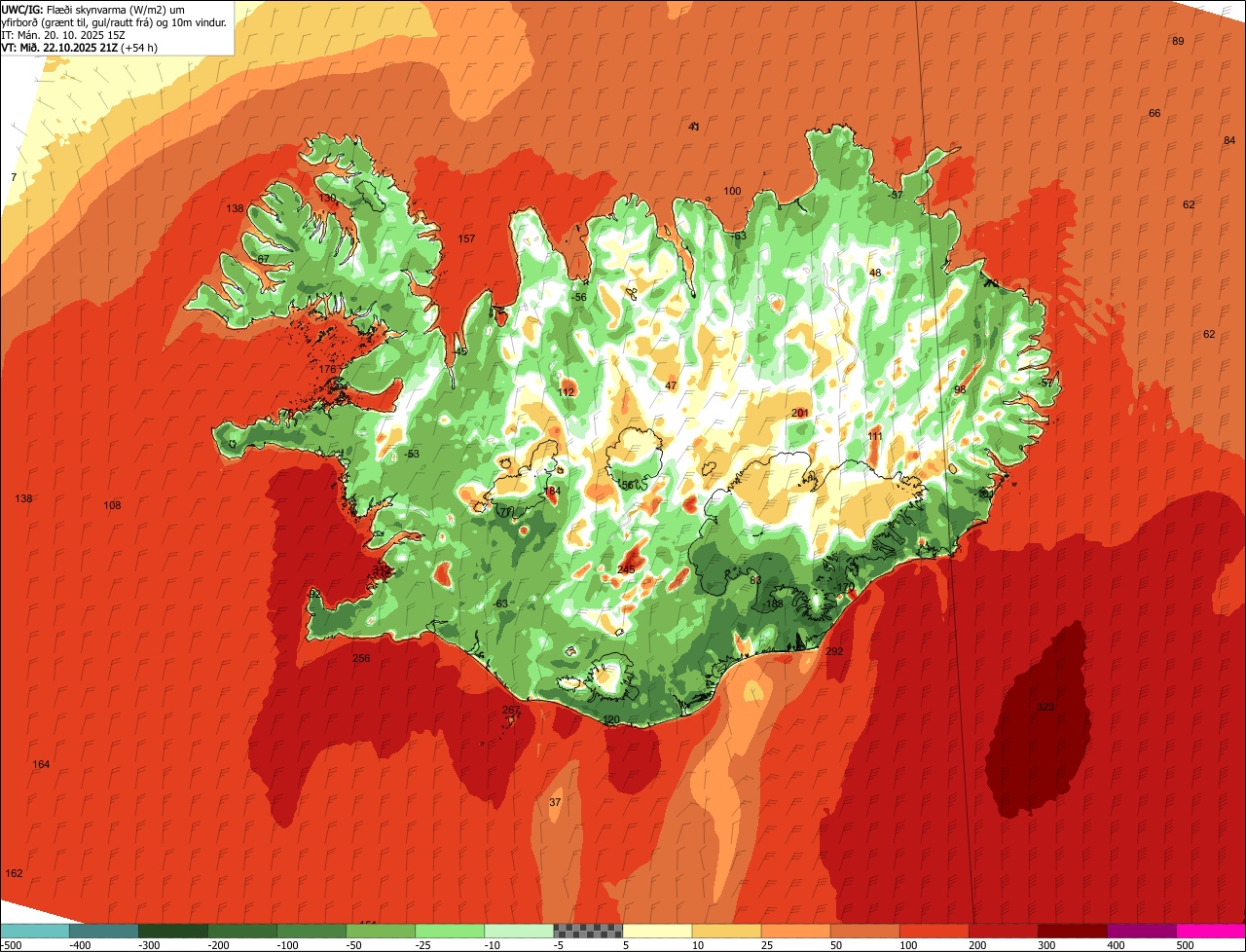Click the 162 value over the ocean
The height and width of the screenshot is (952, 1246).
click(x=14, y=873)
